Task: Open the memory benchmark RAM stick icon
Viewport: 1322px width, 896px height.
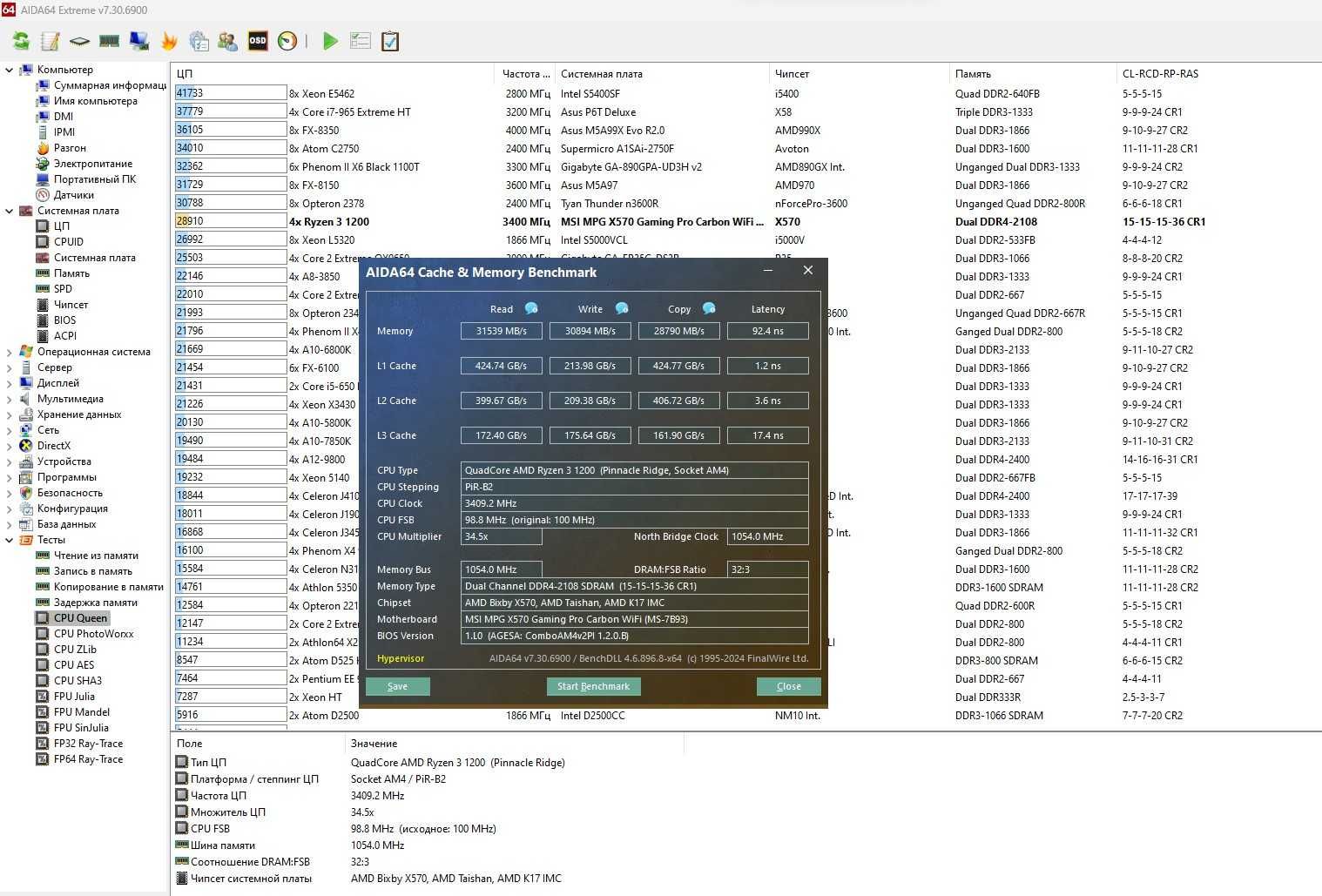Action: (x=109, y=41)
